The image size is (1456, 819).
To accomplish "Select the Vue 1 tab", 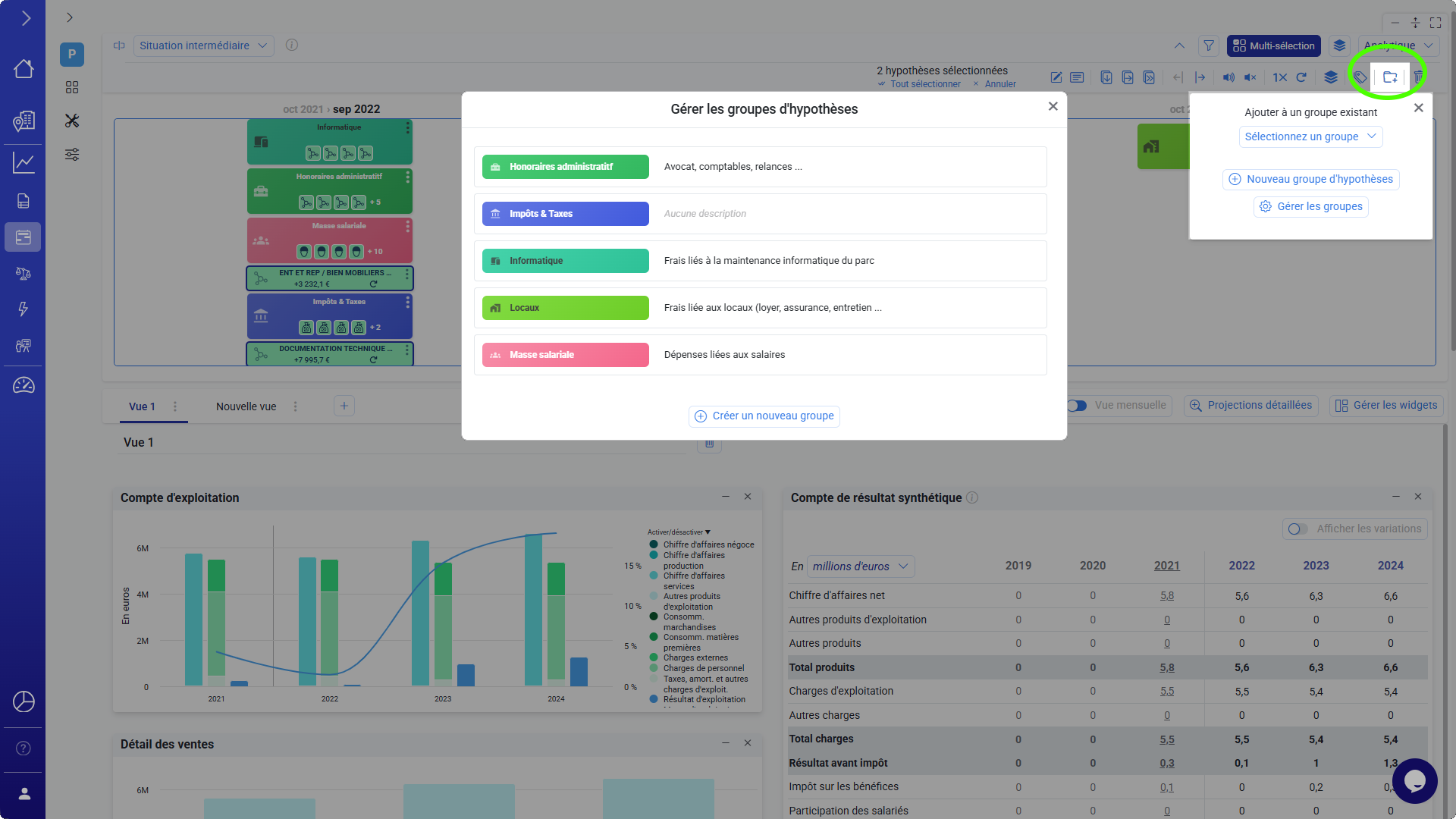I will pos(142,406).
